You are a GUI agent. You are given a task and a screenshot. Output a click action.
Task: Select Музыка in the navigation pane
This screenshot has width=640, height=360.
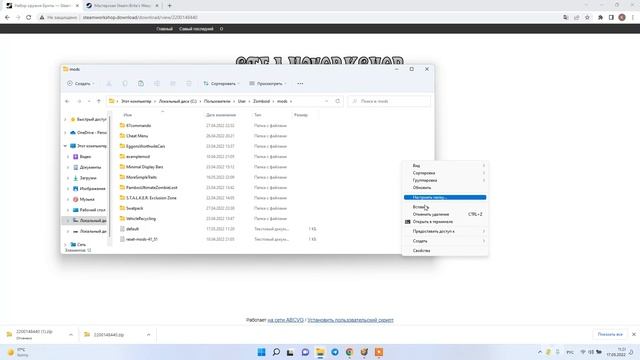coord(87,199)
